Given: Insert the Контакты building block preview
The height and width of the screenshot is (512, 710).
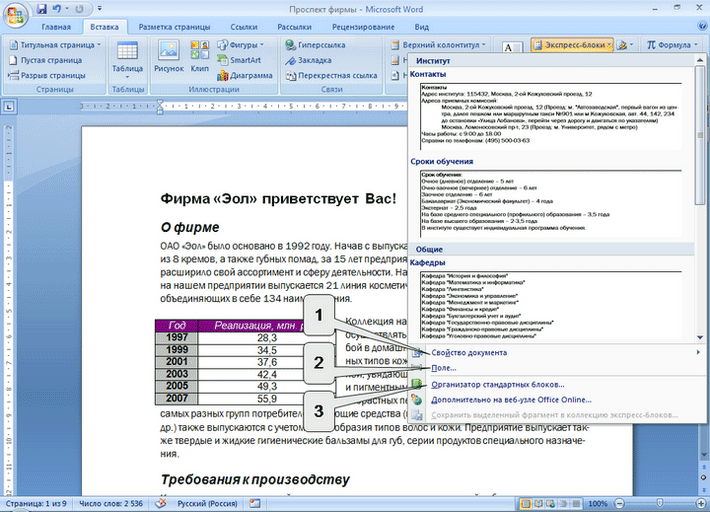Looking at the screenshot, I should point(551,116).
